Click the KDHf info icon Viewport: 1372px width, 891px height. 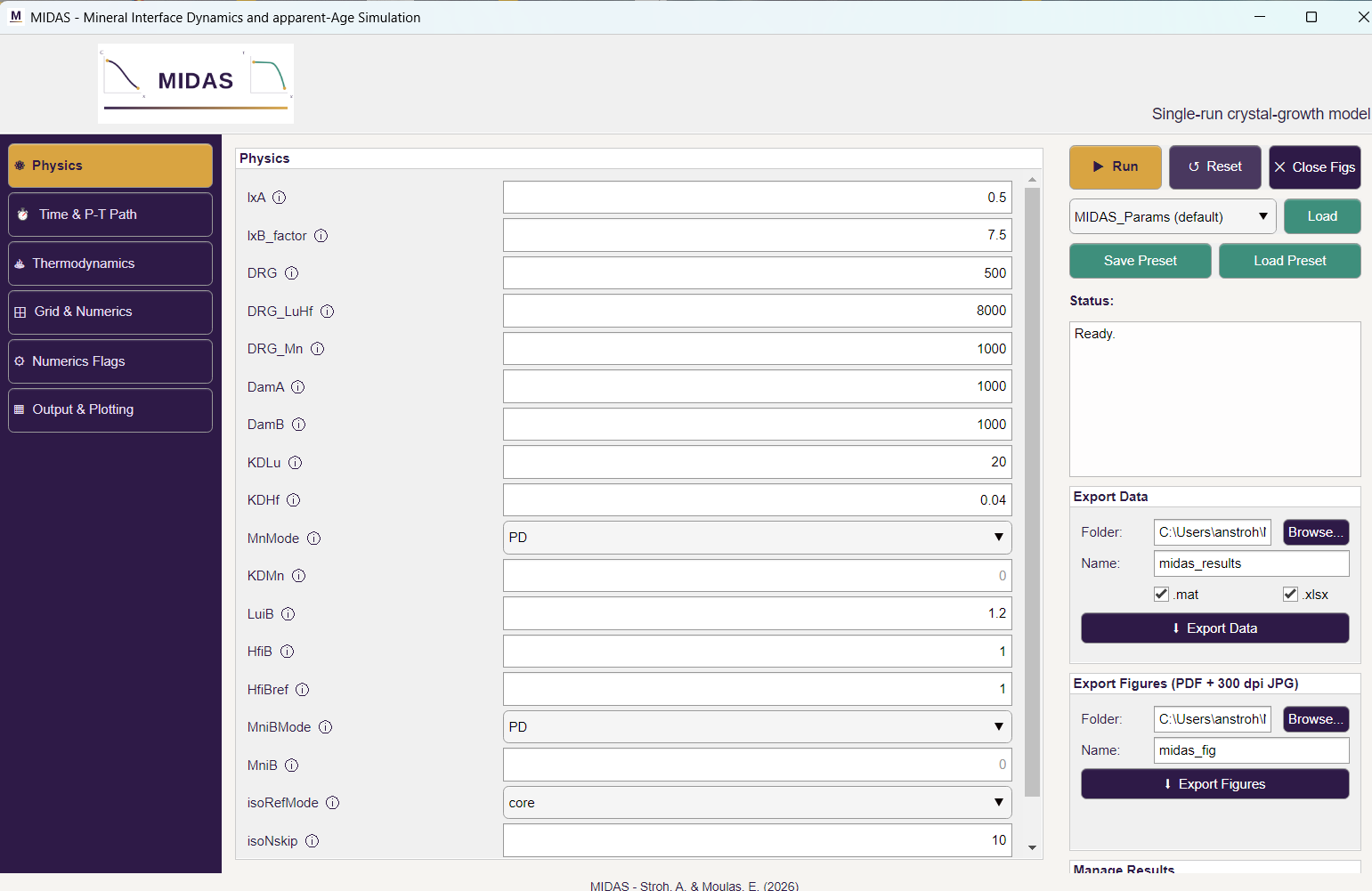coord(293,500)
